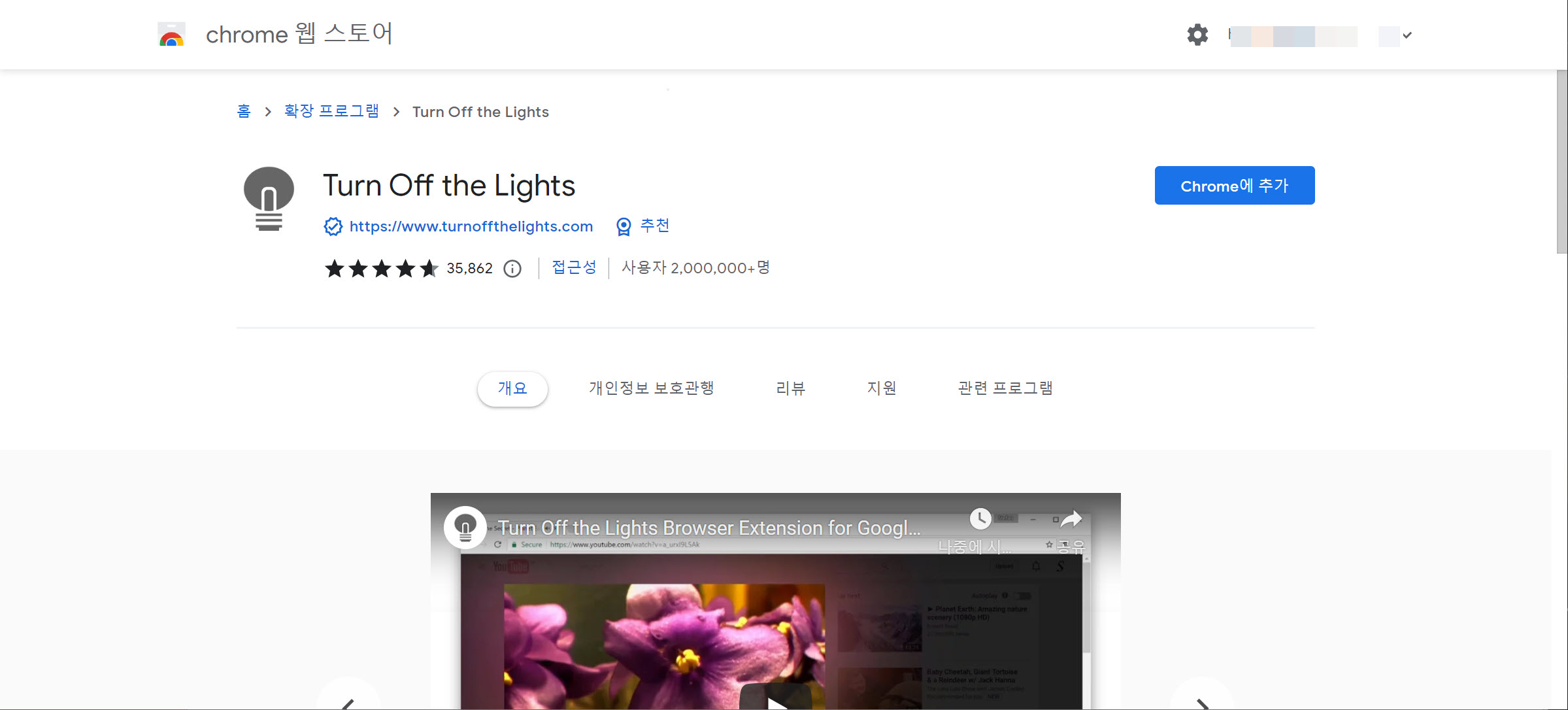Click the verified publisher badge next to the URL
Image resolution: width=1568 pixels, height=710 pixels.
click(333, 226)
